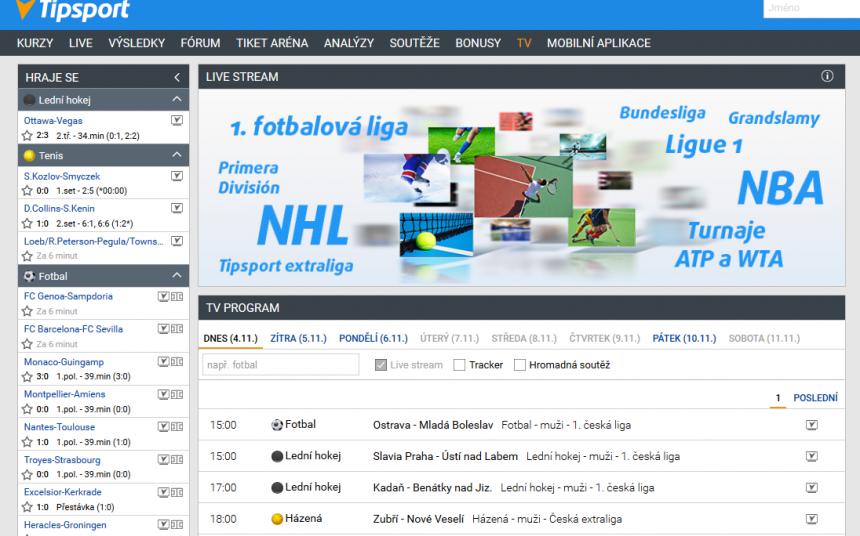Viewport: 860px width, 536px height.
Task: Switch to SOBOTA (11.11.) tab
Action: pyautogui.click(x=764, y=338)
